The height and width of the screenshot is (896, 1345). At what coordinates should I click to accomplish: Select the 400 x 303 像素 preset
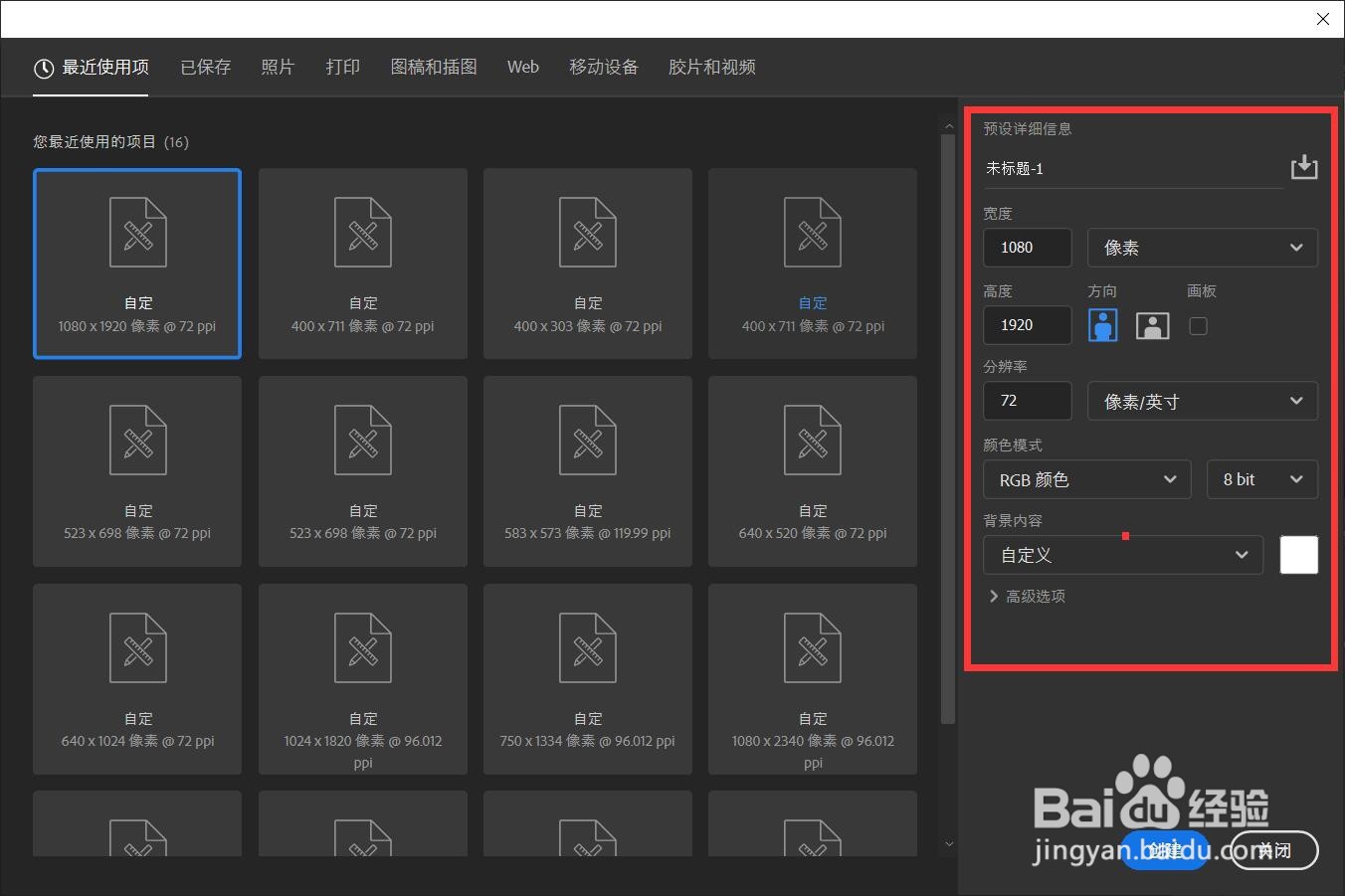point(588,264)
